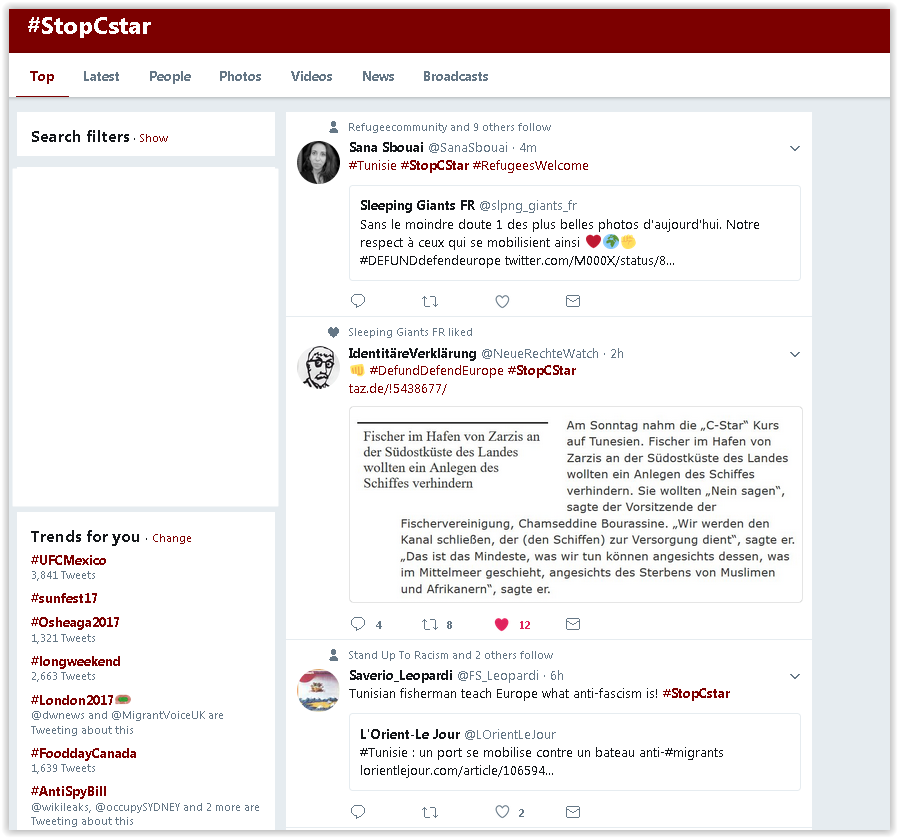Click the Saverio_Leopardi display name
Image resolution: width=898 pixels, height=838 pixels.
[x=401, y=675]
